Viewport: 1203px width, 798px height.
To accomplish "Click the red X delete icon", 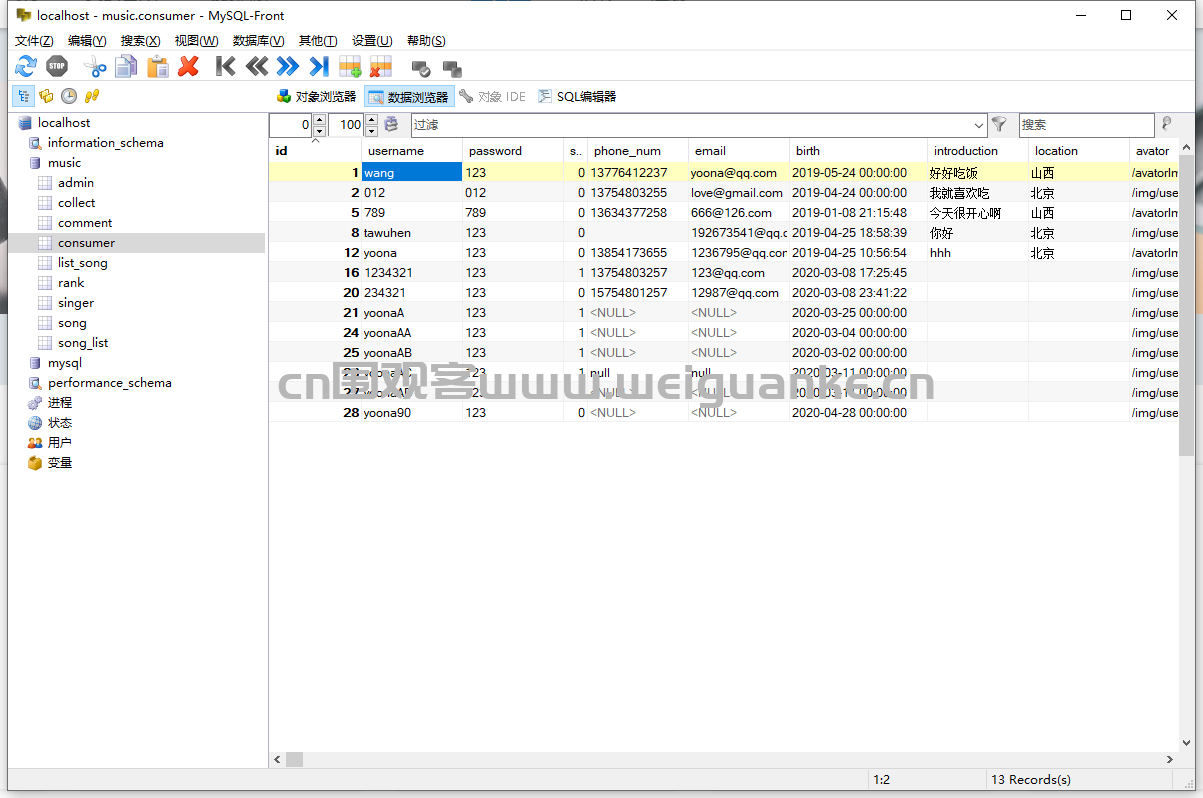I will [188, 67].
